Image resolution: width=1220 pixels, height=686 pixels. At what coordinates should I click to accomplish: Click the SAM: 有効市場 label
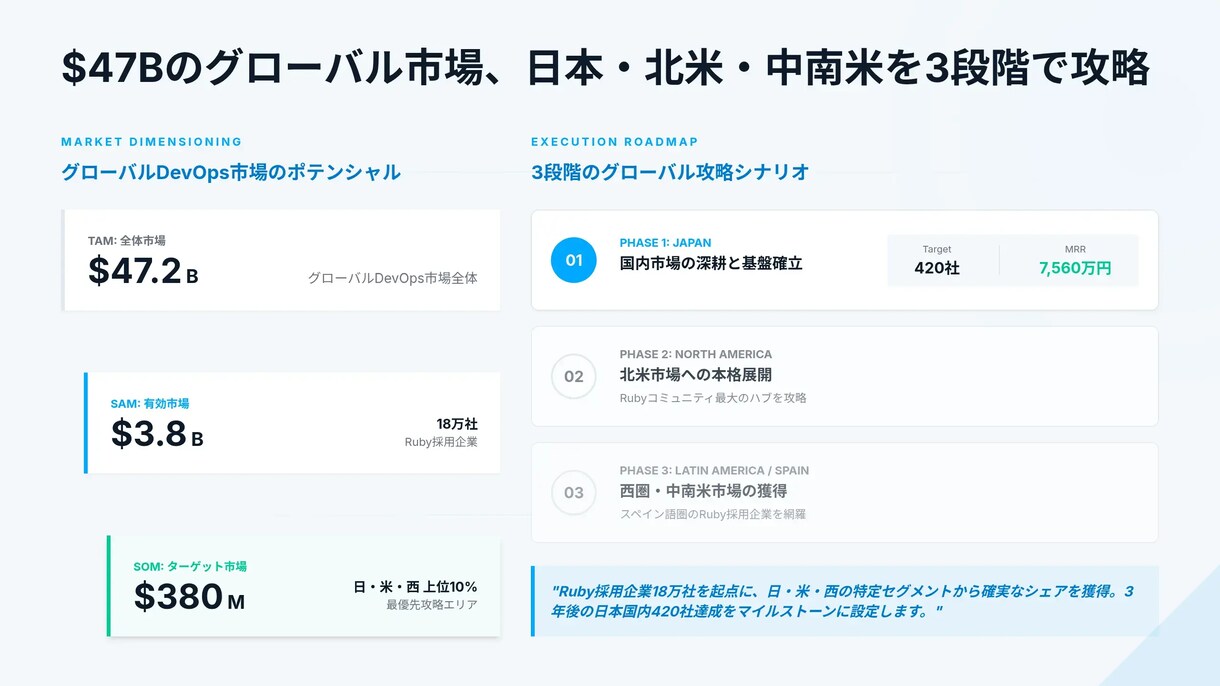pos(150,404)
